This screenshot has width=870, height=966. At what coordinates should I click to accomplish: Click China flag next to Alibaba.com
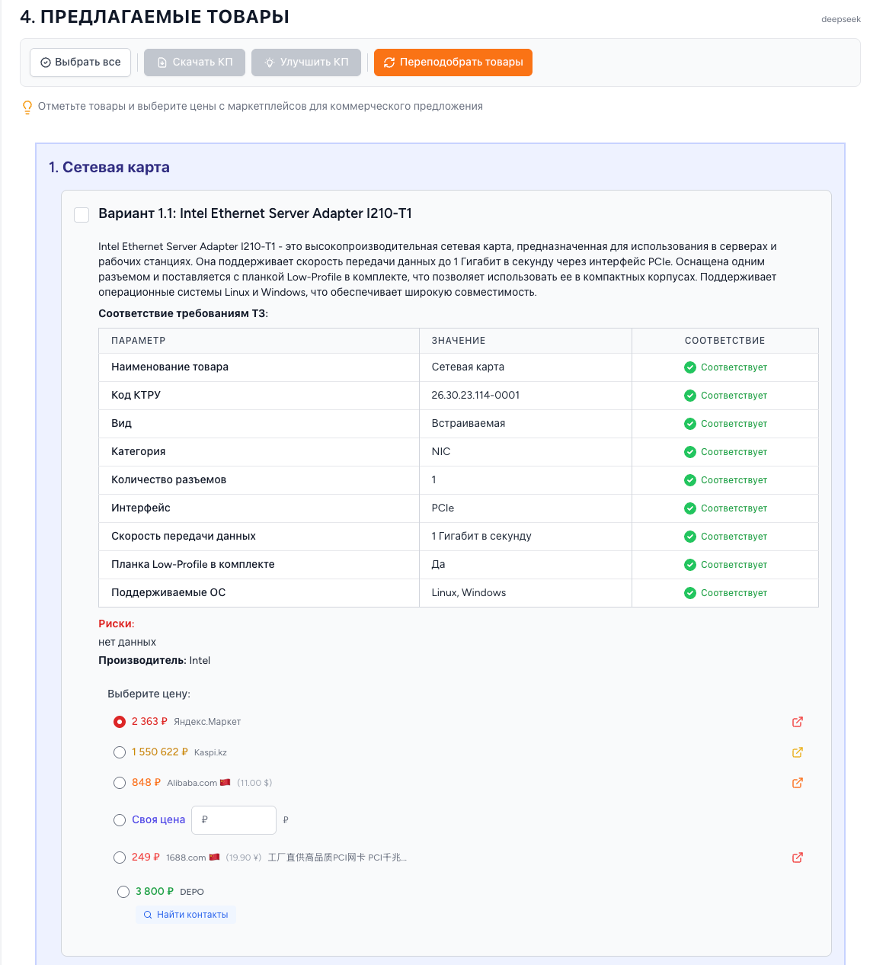coord(225,783)
